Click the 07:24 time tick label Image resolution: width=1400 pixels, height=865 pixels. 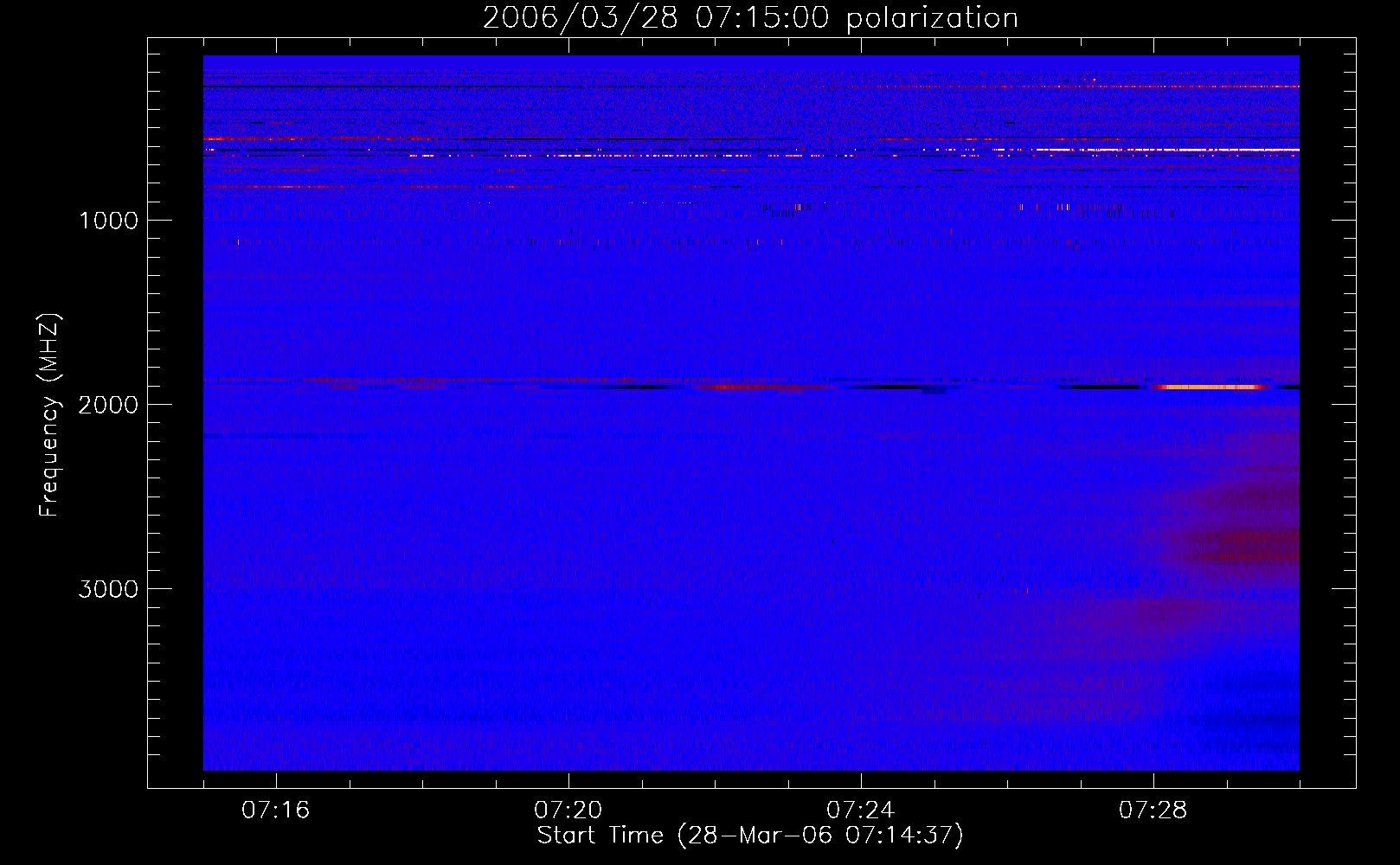861,811
